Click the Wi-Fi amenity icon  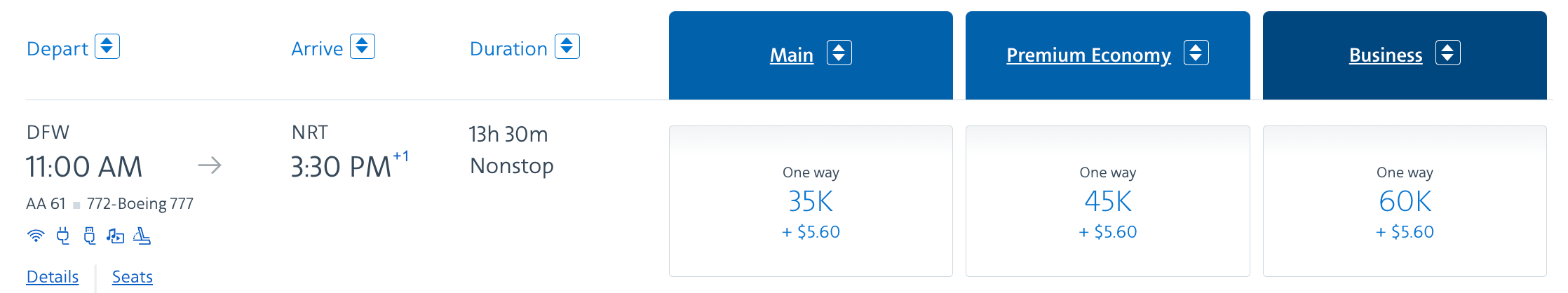[36, 236]
